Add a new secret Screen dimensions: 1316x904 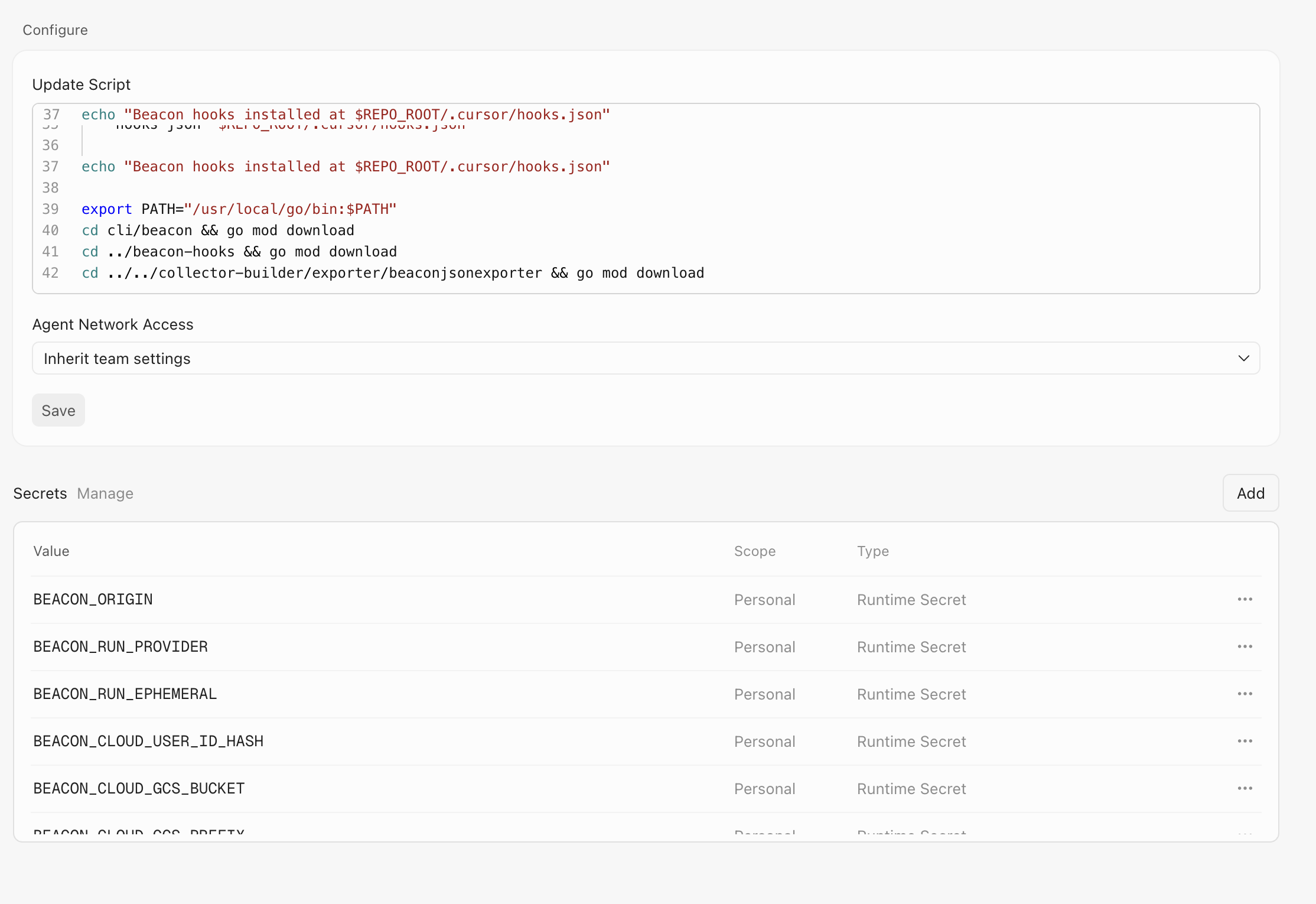1250,493
